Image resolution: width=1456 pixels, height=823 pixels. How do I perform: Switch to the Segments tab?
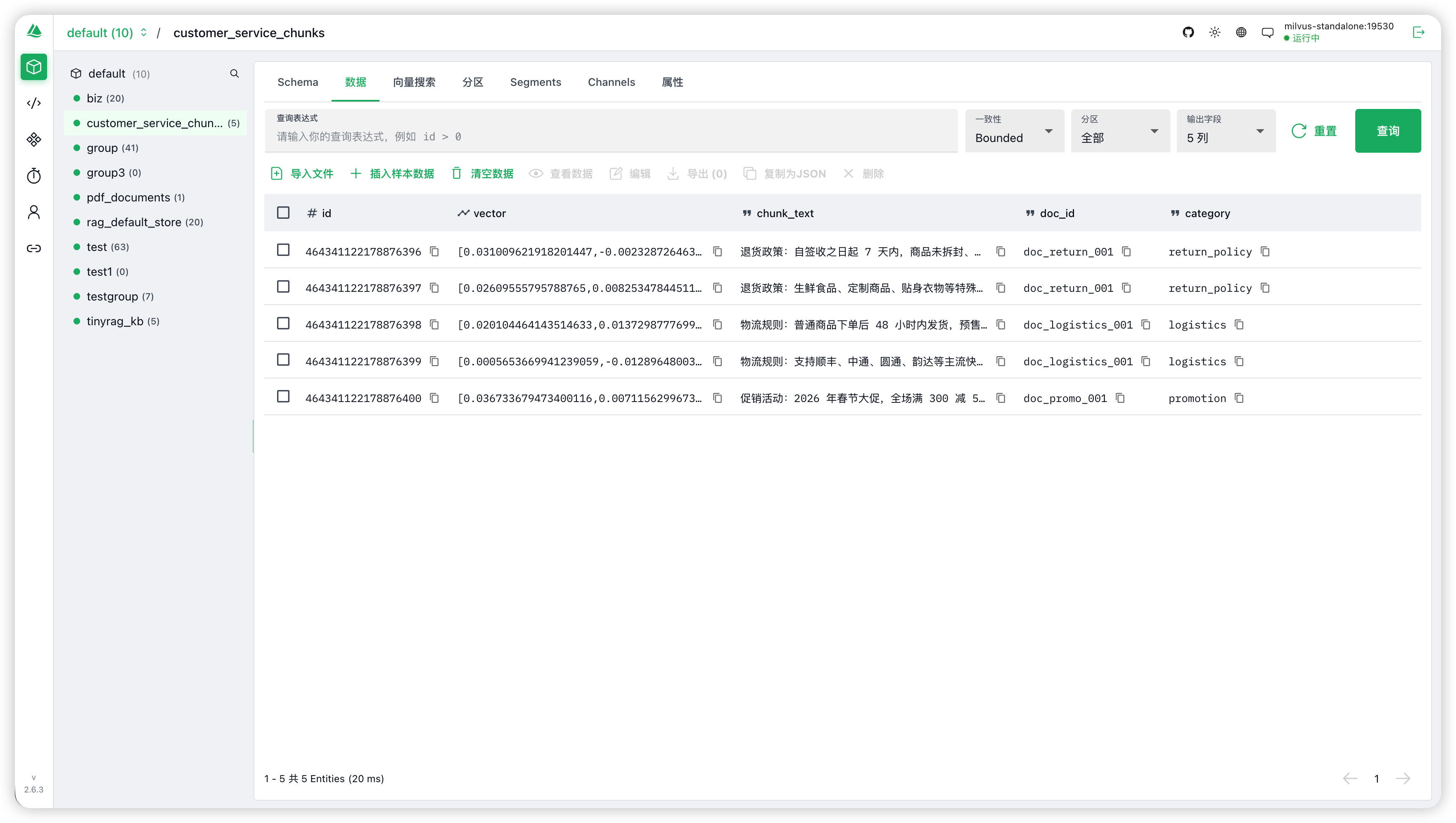536,82
